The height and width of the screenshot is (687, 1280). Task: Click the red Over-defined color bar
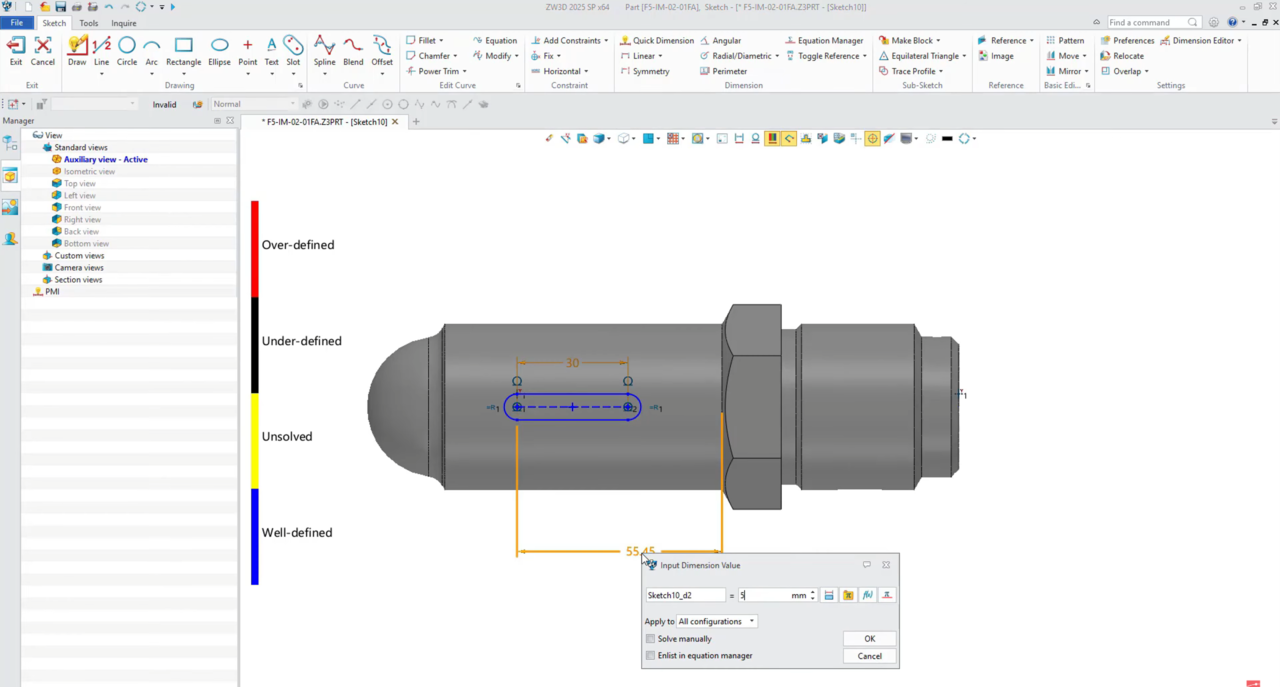tap(255, 248)
